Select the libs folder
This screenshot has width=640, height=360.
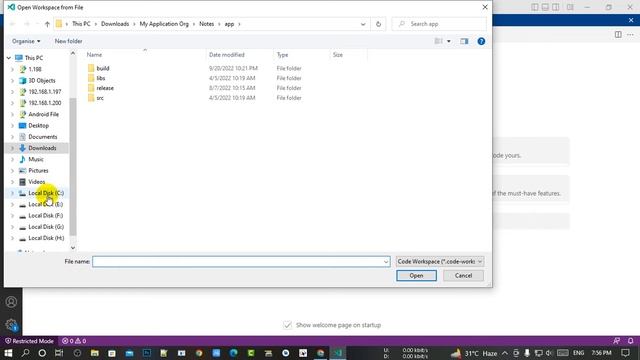[x=101, y=78]
